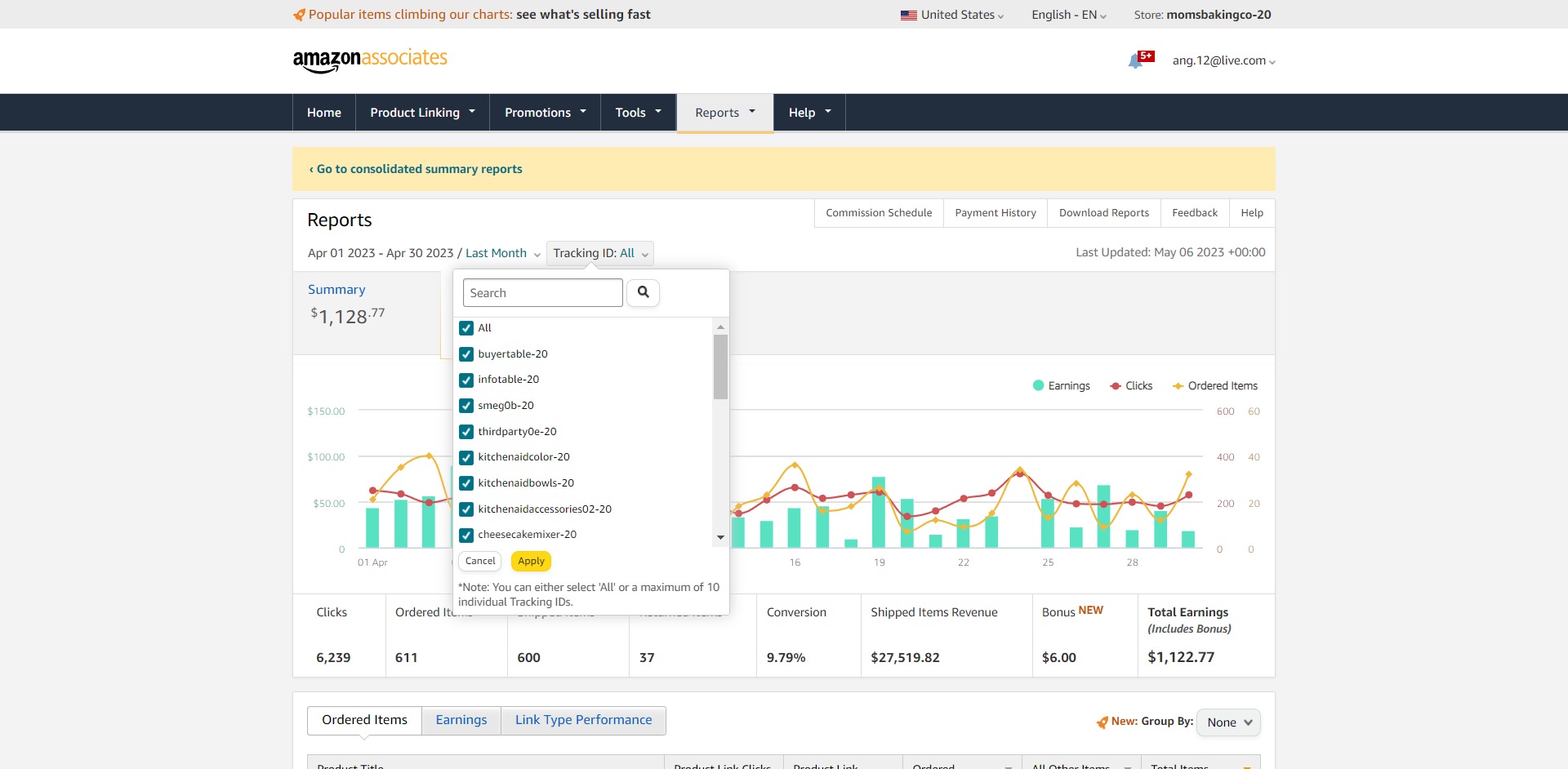
Task: Open the Payment History link
Action: 996,213
